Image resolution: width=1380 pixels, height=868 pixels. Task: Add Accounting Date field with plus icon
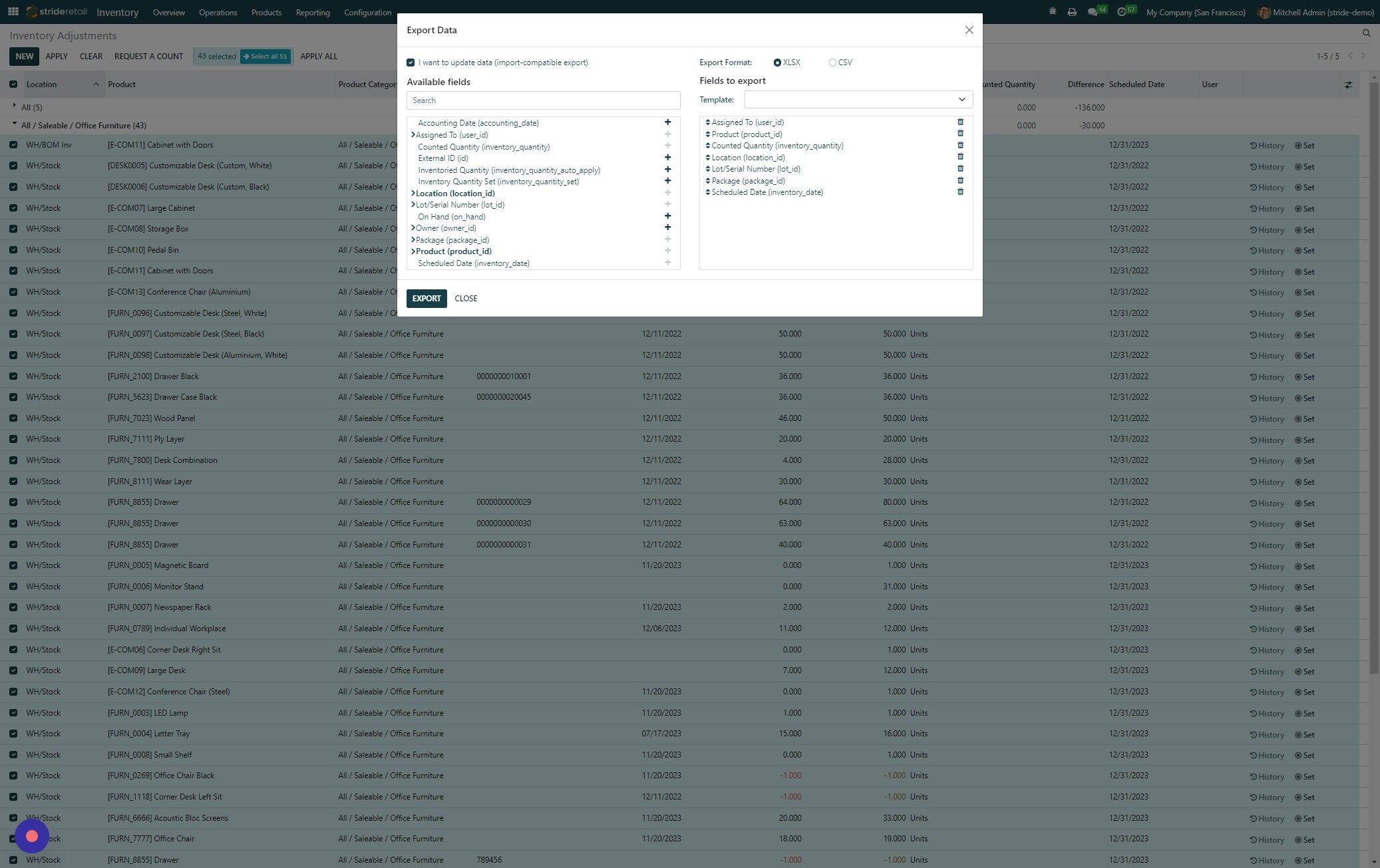(667, 122)
